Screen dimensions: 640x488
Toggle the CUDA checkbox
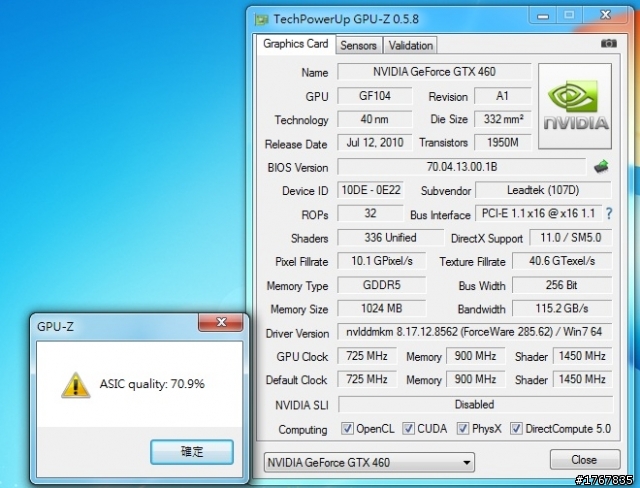tap(408, 428)
